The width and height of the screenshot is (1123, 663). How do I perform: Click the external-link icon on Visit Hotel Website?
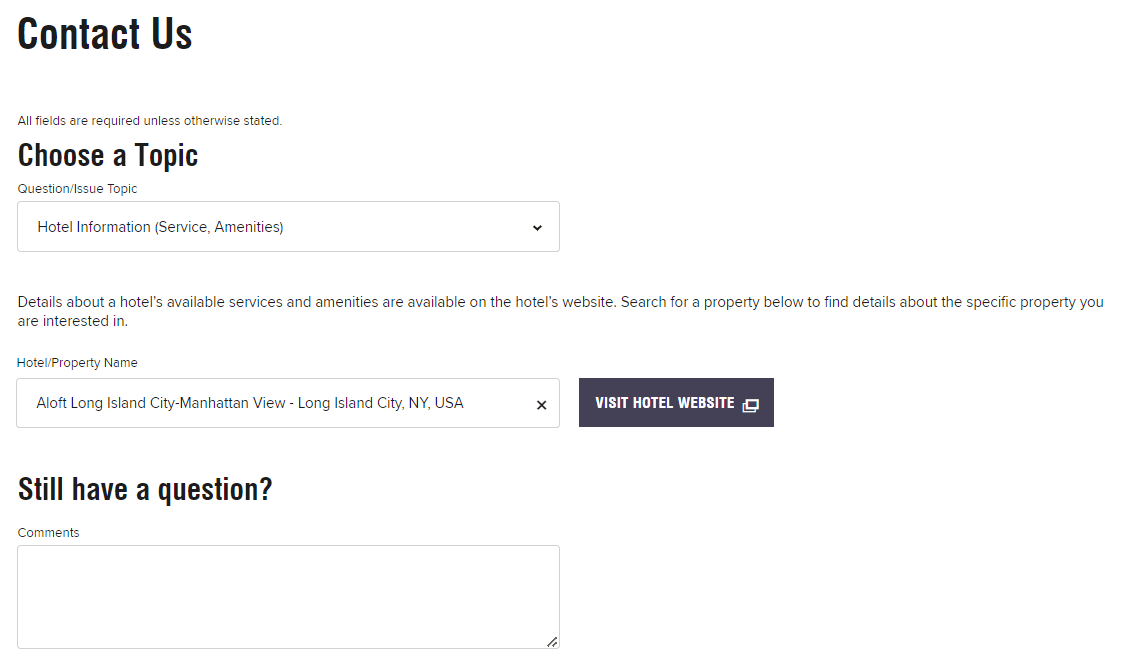click(x=751, y=404)
